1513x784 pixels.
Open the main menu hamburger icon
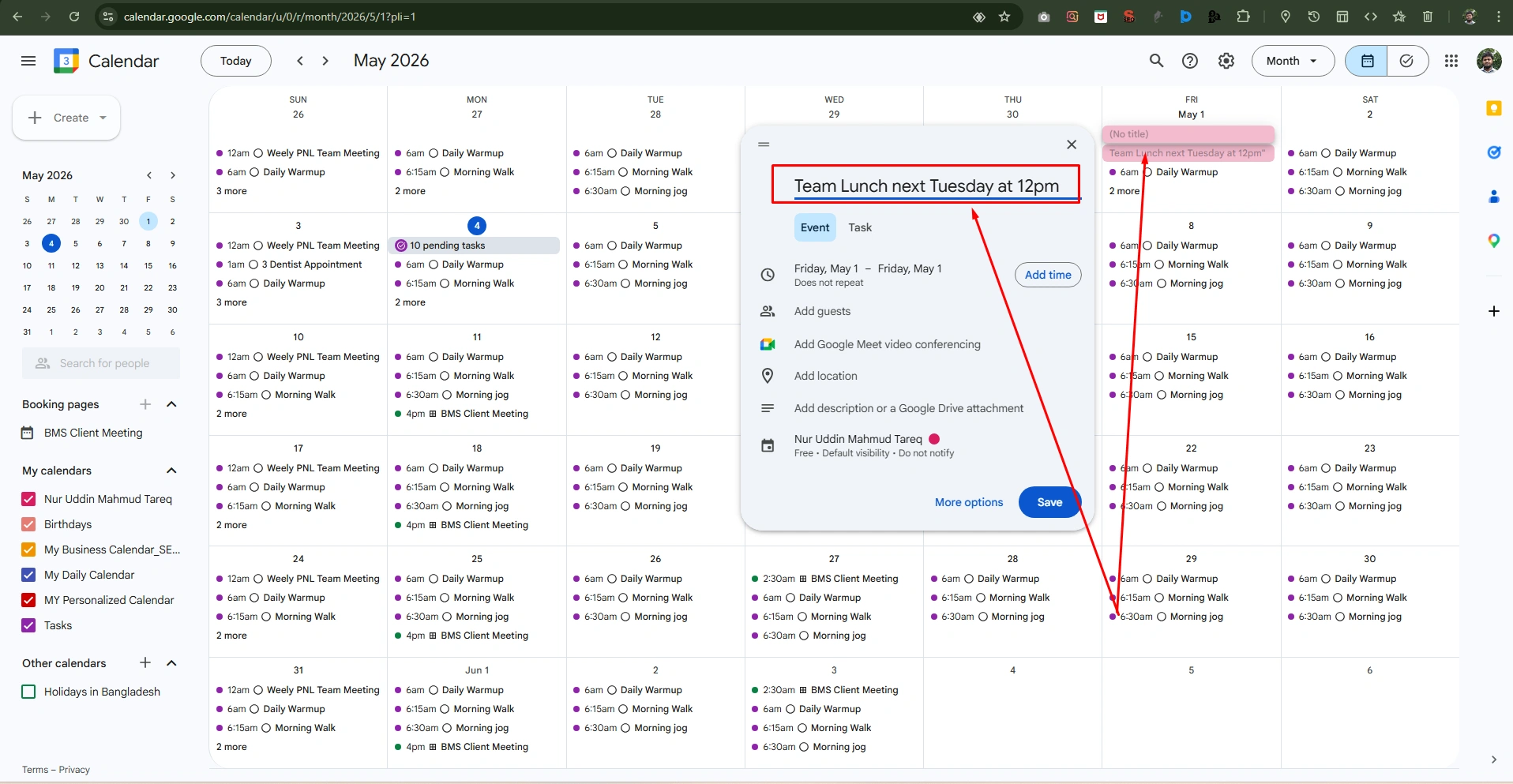(28, 61)
